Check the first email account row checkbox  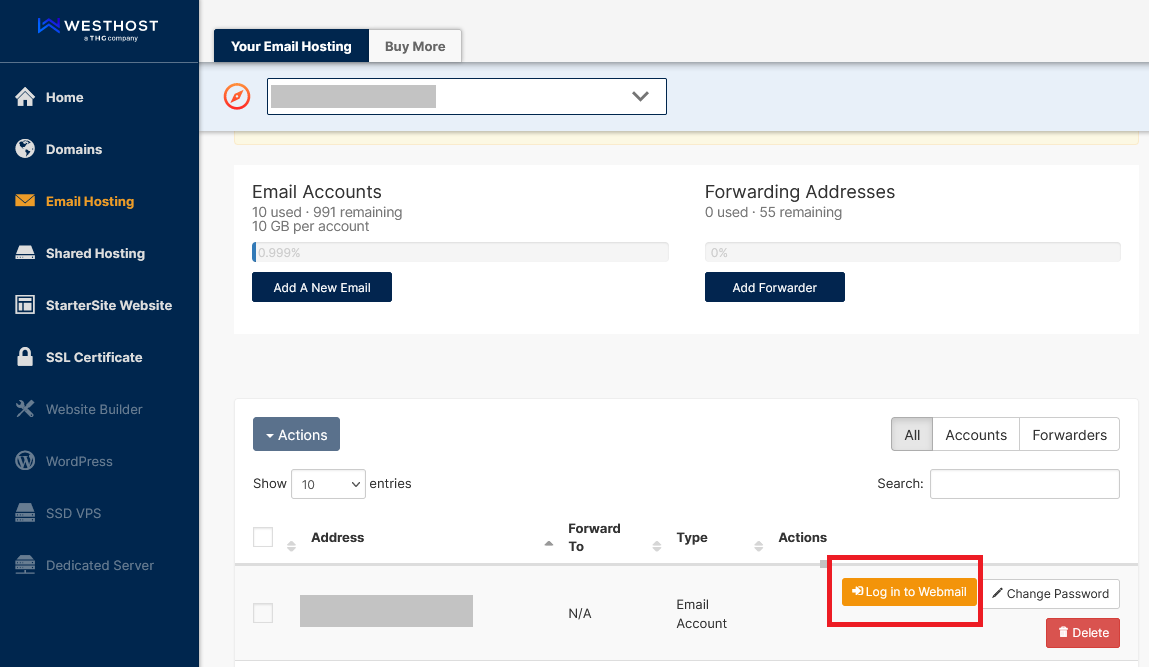click(263, 613)
